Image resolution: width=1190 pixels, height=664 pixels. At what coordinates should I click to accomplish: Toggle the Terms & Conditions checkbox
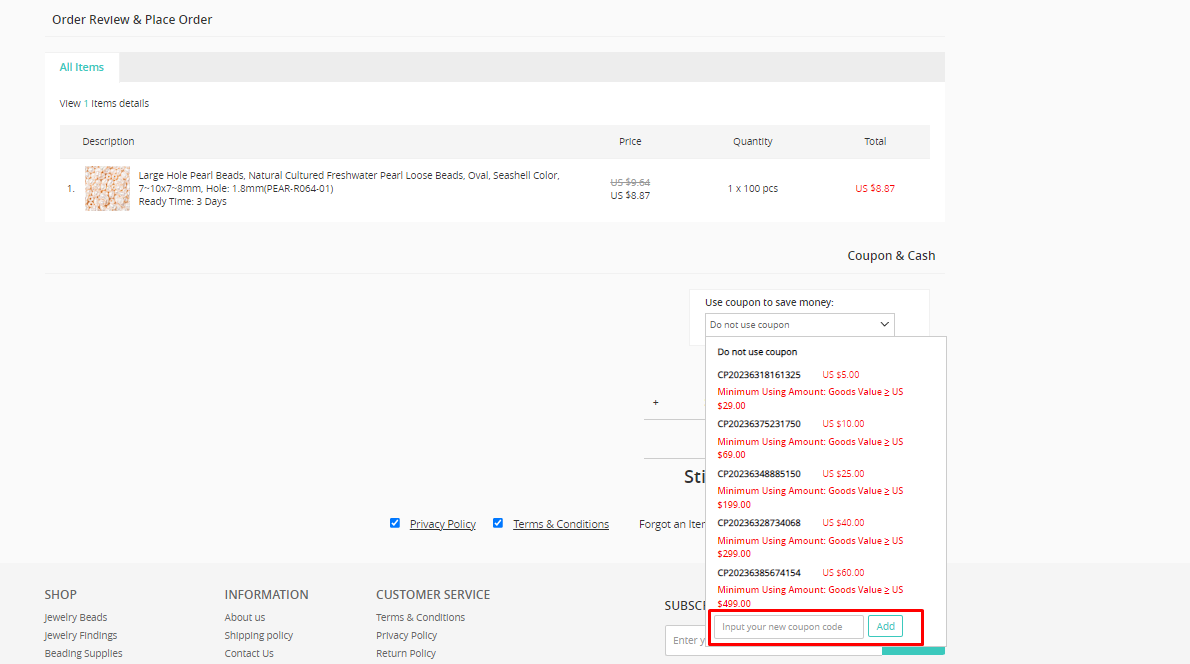498,523
